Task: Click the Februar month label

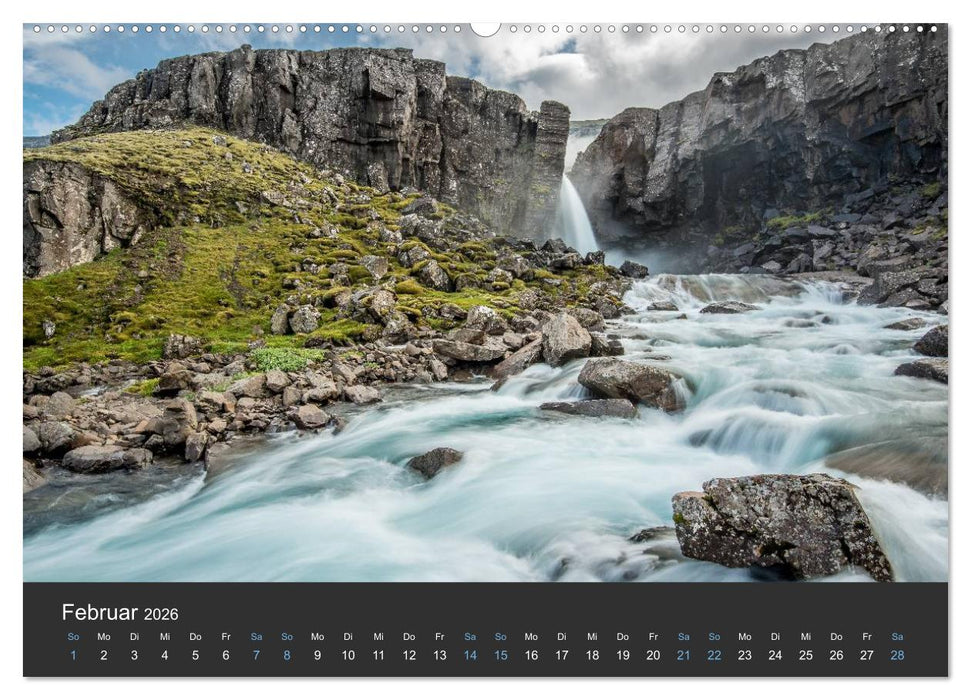Action: click(x=101, y=612)
